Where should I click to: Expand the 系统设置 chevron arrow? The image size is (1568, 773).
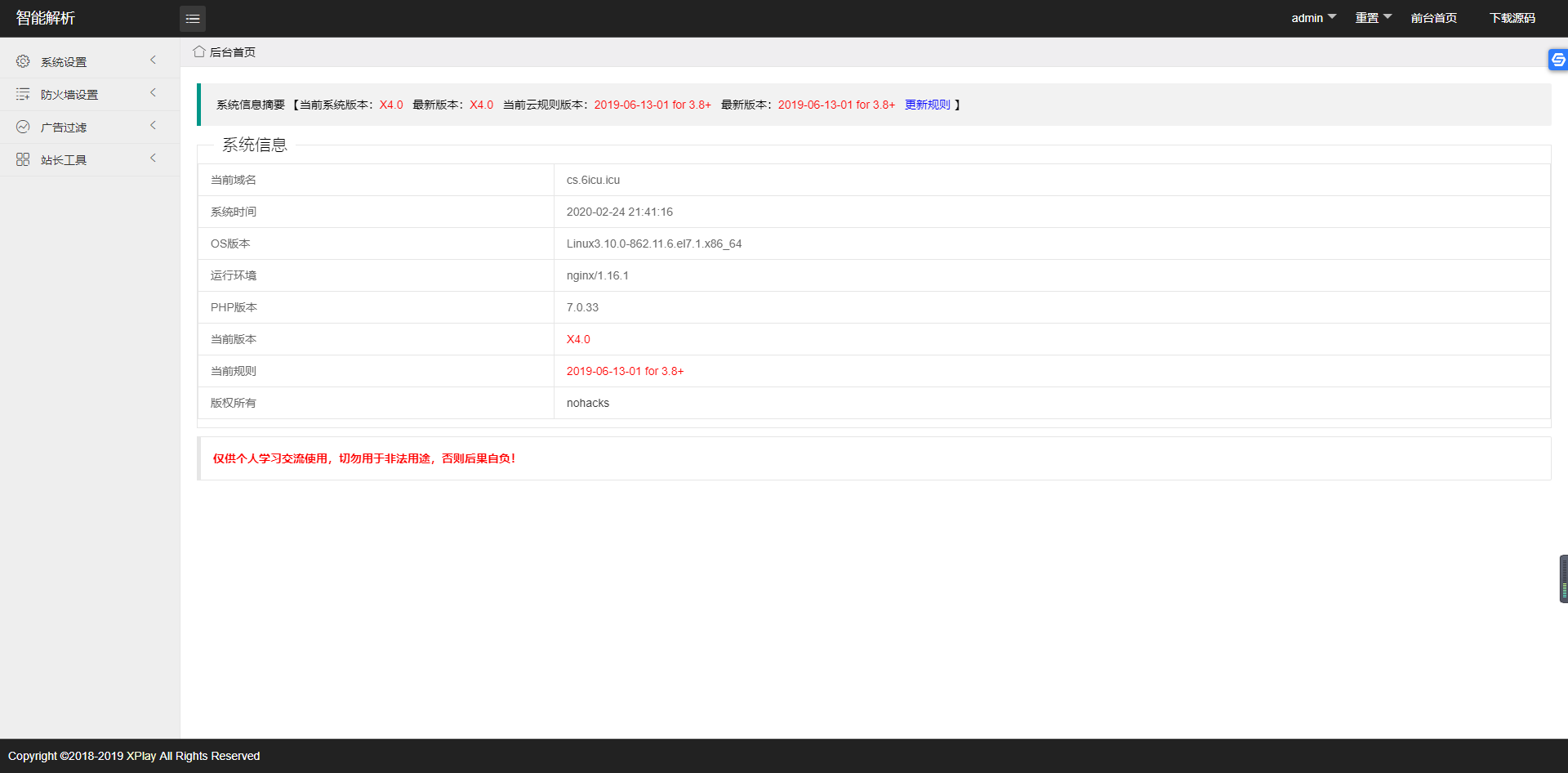[153, 60]
